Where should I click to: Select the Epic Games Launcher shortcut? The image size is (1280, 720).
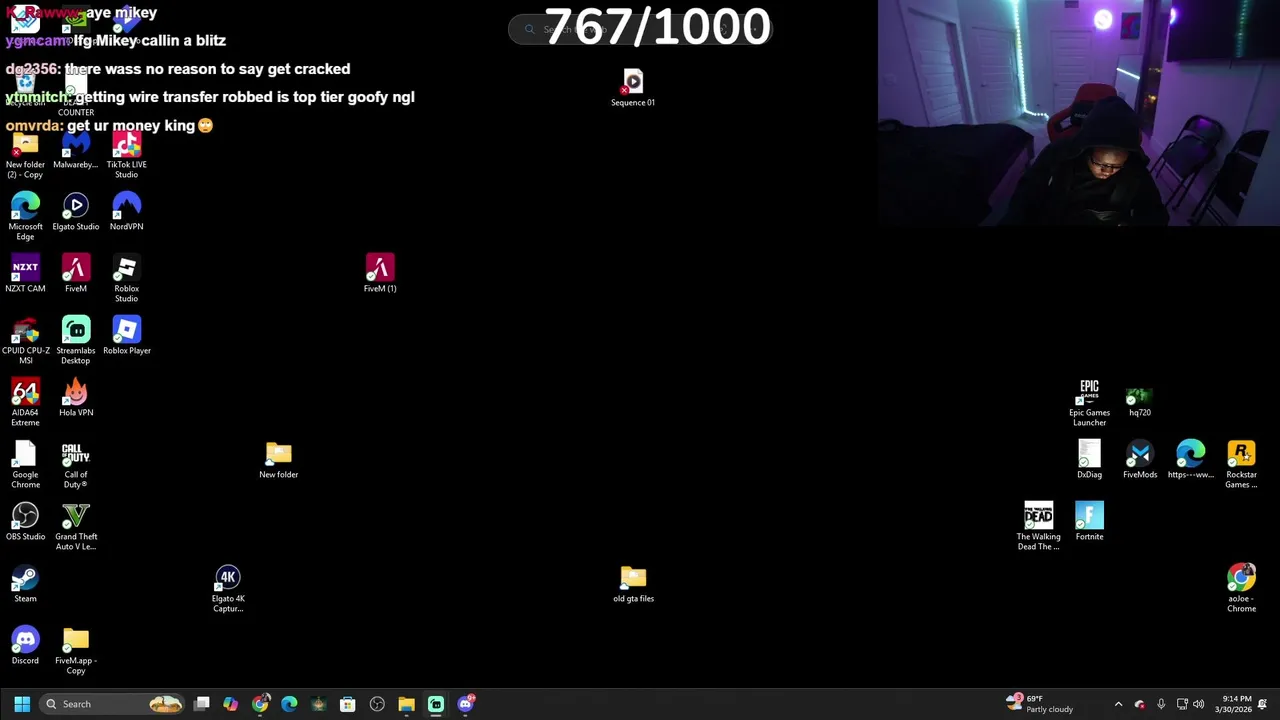(1089, 403)
